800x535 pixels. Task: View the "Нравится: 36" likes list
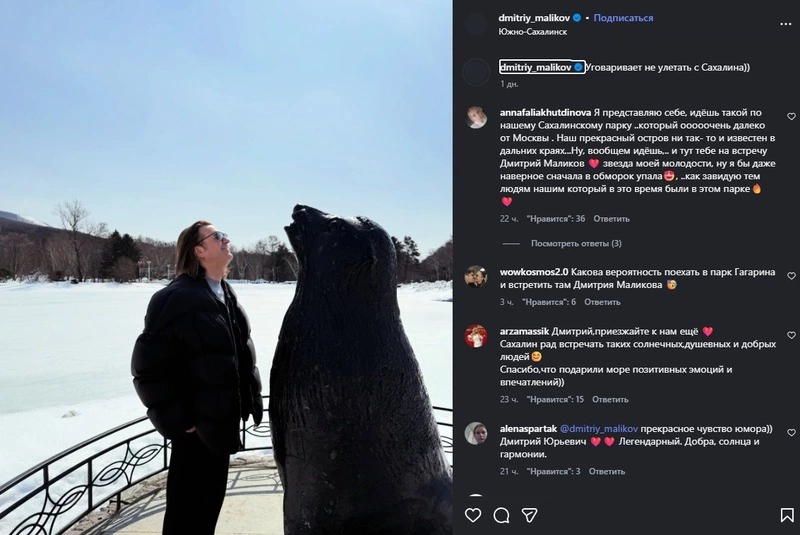pyautogui.click(x=554, y=219)
